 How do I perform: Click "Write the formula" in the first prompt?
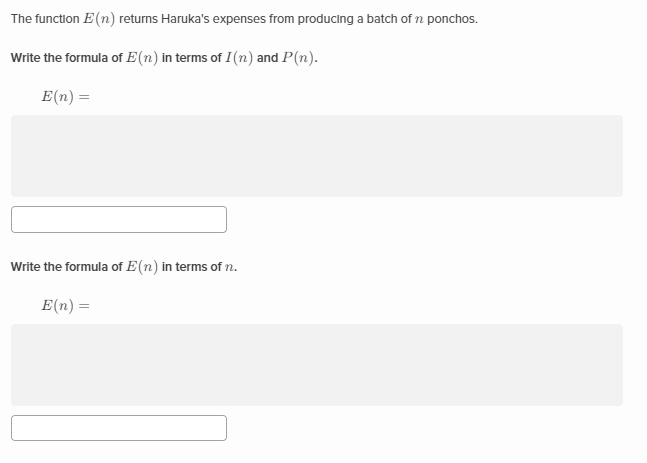click(x=54, y=58)
